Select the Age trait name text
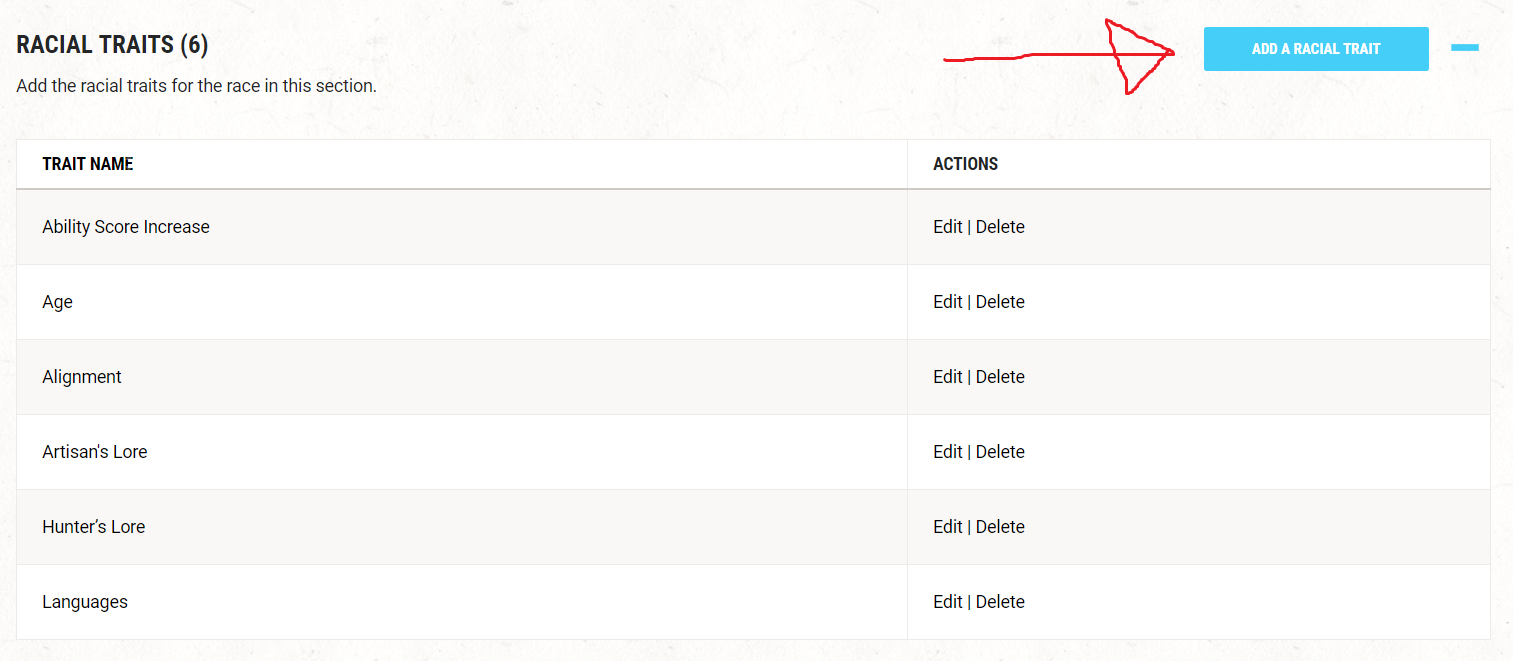The image size is (1513, 661). [x=57, y=302]
